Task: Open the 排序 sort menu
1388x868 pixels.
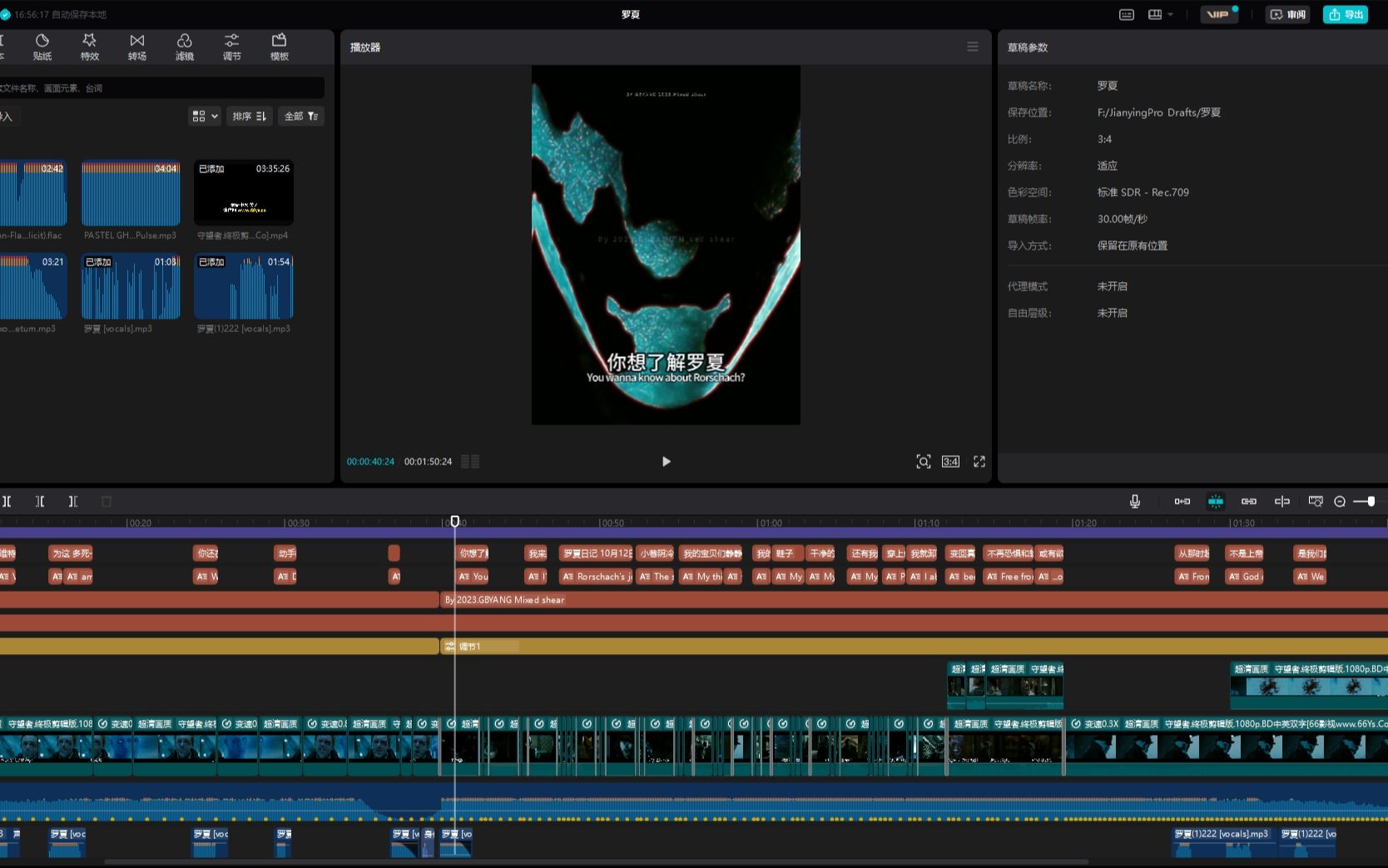Action: tap(250, 117)
